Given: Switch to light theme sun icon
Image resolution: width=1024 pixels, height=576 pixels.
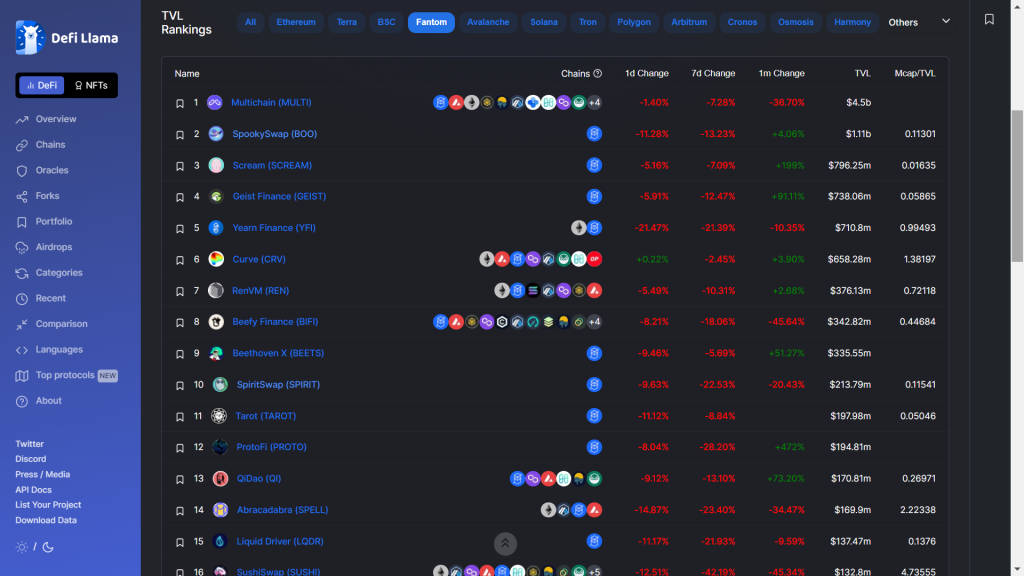Looking at the screenshot, I should pos(22,547).
